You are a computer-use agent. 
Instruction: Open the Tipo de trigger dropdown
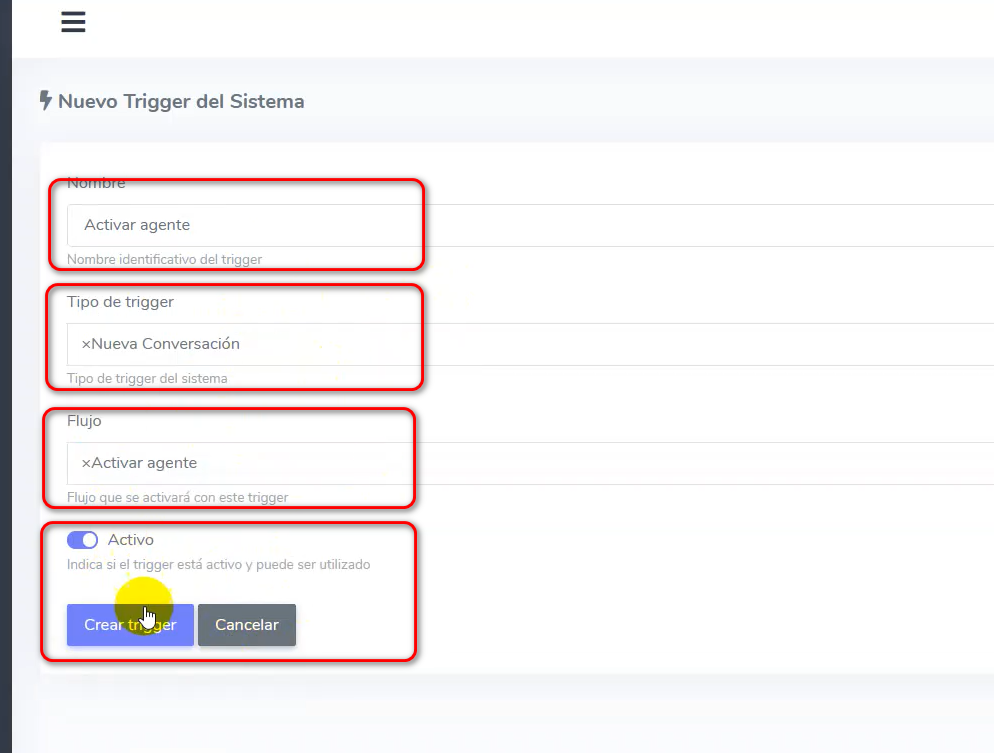[600, 344]
